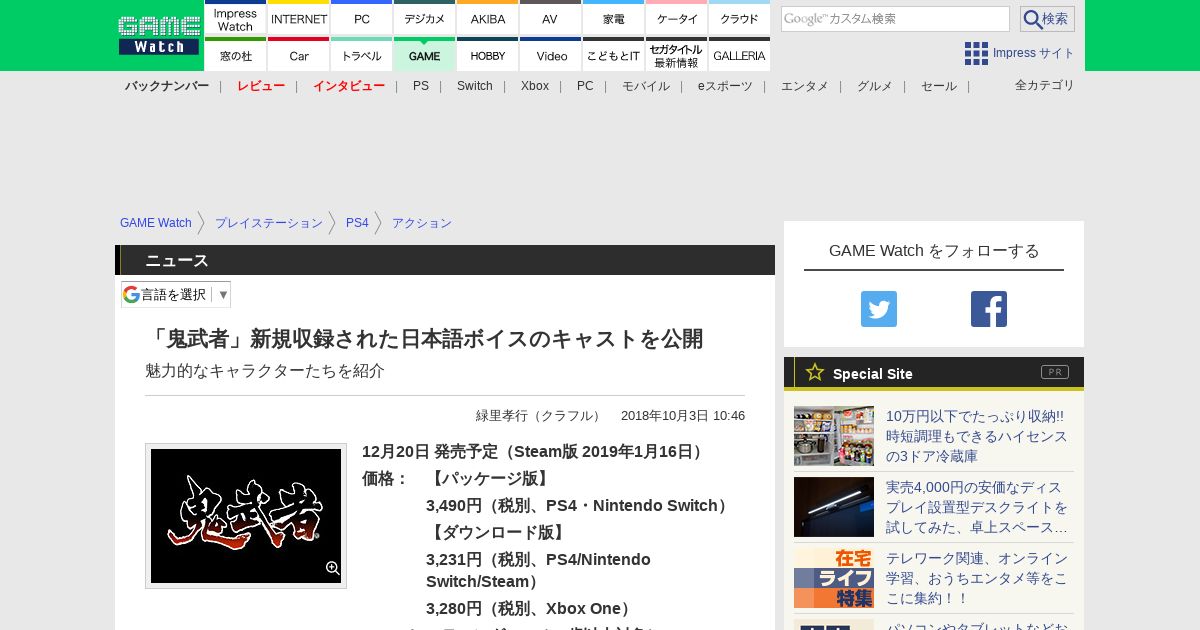Image resolution: width=1200 pixels, height=630 pixels.
Task: Open the 3ドア冷蔵庫 article link
Action: [x=977, y=436]
